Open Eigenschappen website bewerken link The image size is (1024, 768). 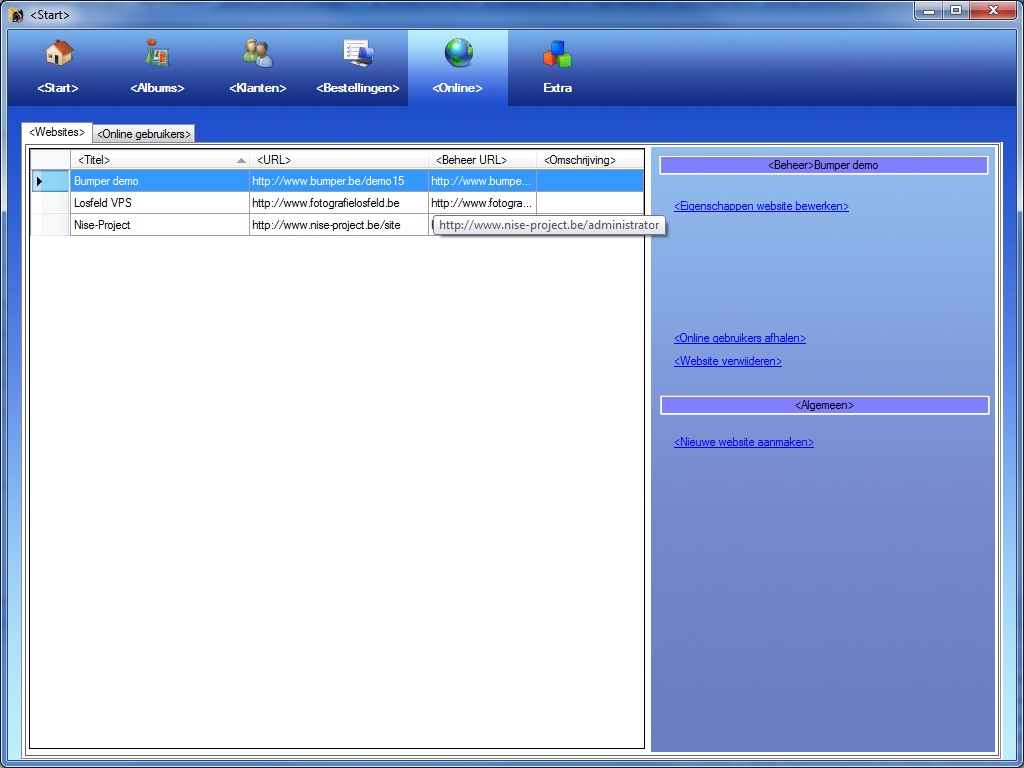pos(761,207)
